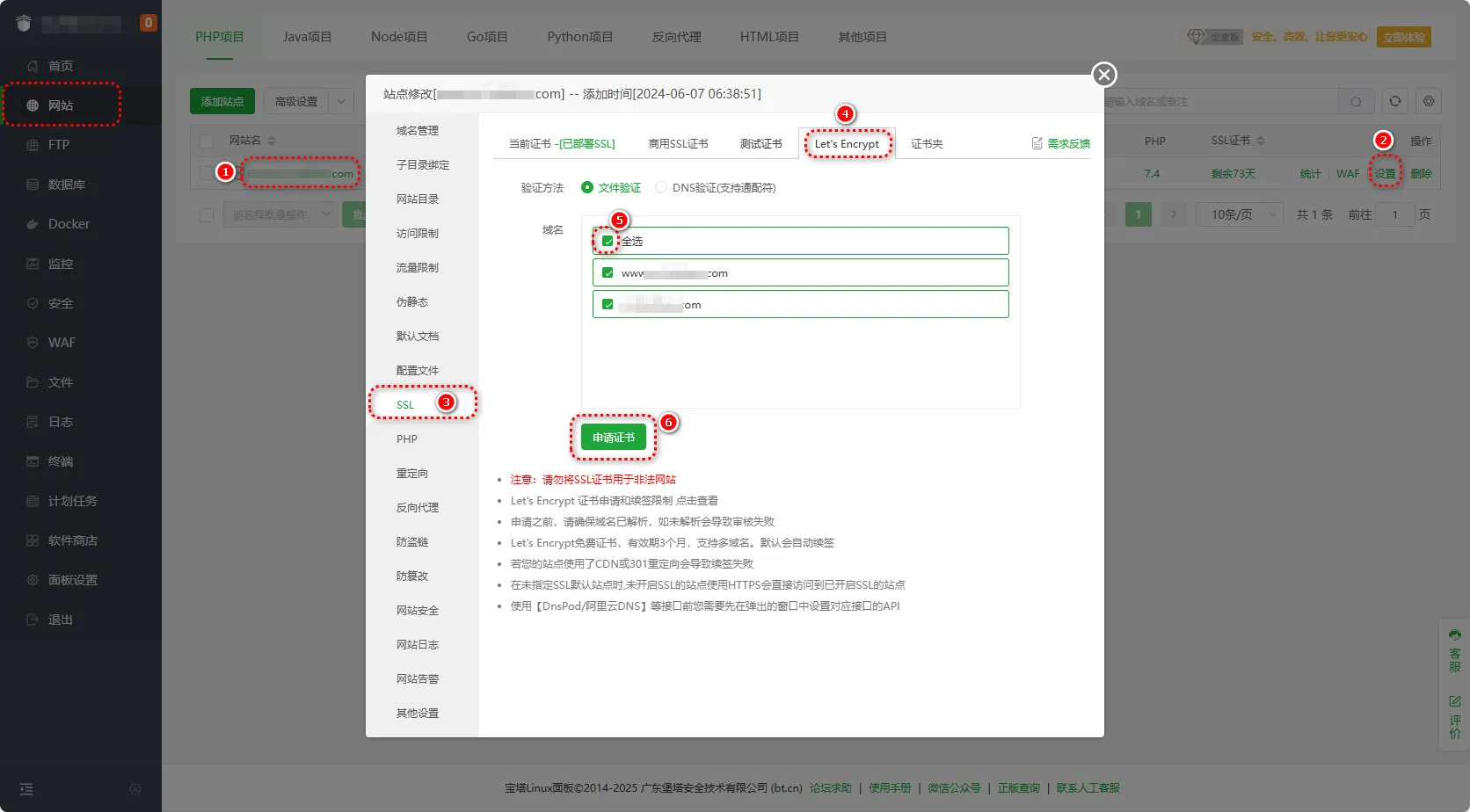Switch to 测试证书 tab
This screenshot has height=812, width=1470.
(760, 143)
